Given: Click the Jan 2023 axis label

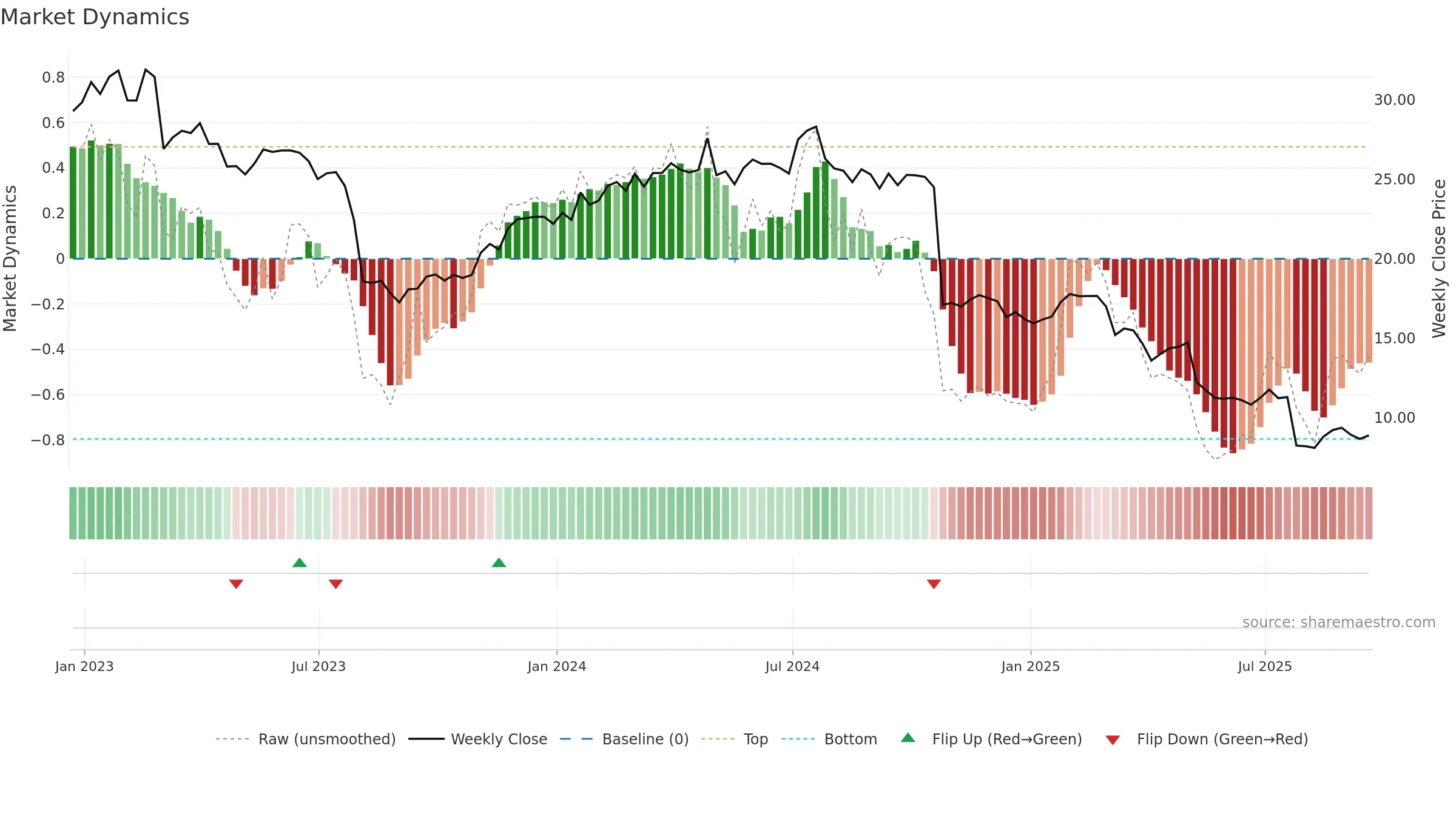Looking at the screenshot, I should coord(84,666).
